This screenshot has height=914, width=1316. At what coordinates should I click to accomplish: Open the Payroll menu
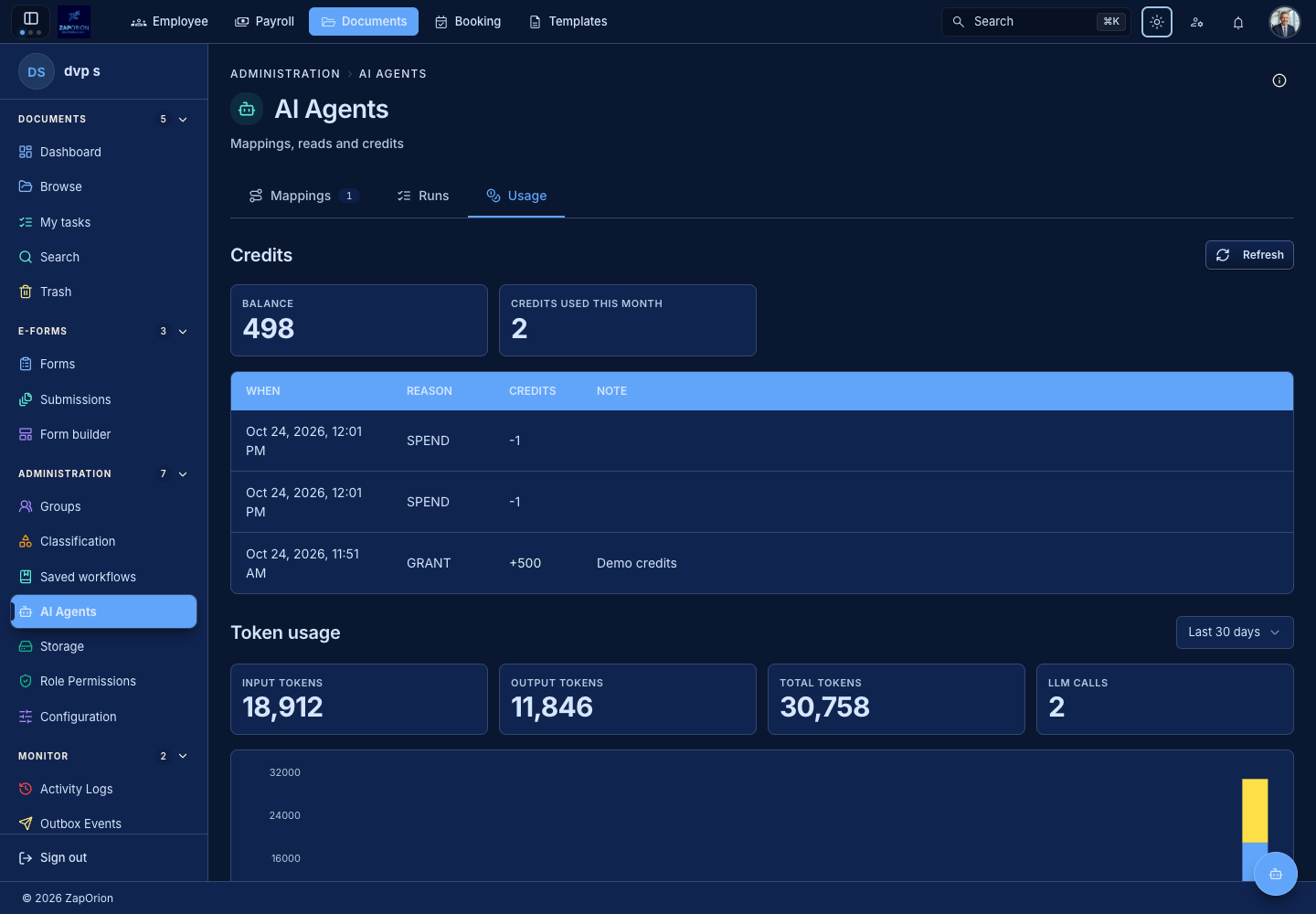click(x=265, y=22)
